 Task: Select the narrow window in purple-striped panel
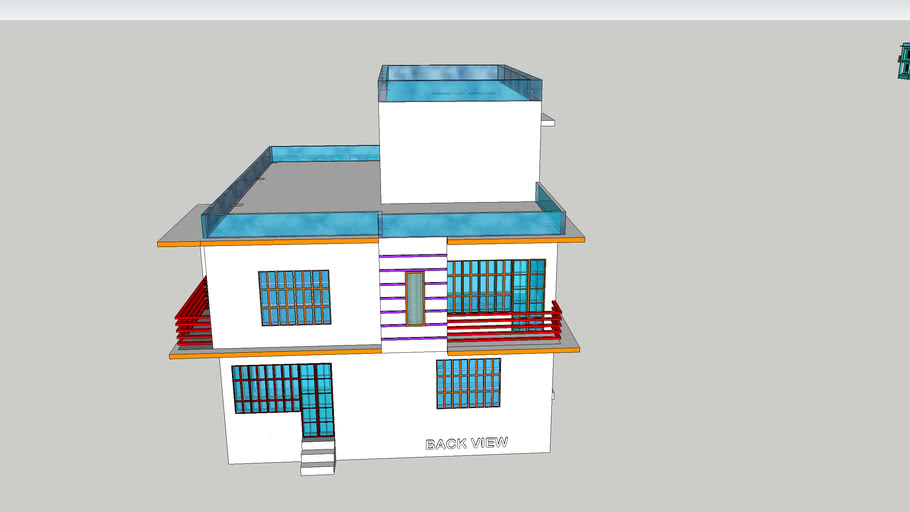414,298
